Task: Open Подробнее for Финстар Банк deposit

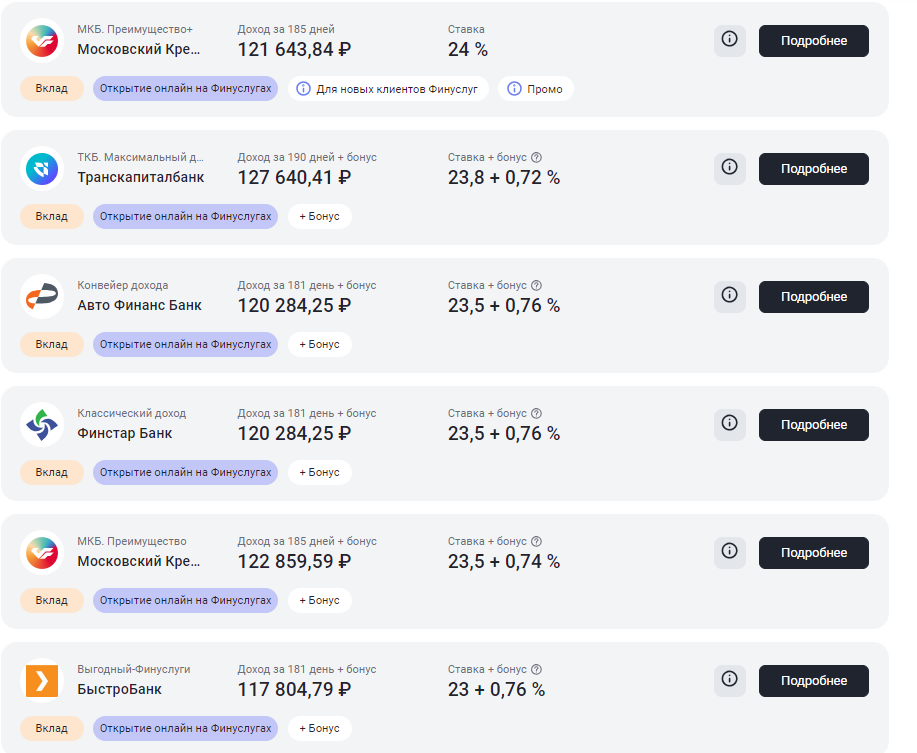Action: point(813,425)
